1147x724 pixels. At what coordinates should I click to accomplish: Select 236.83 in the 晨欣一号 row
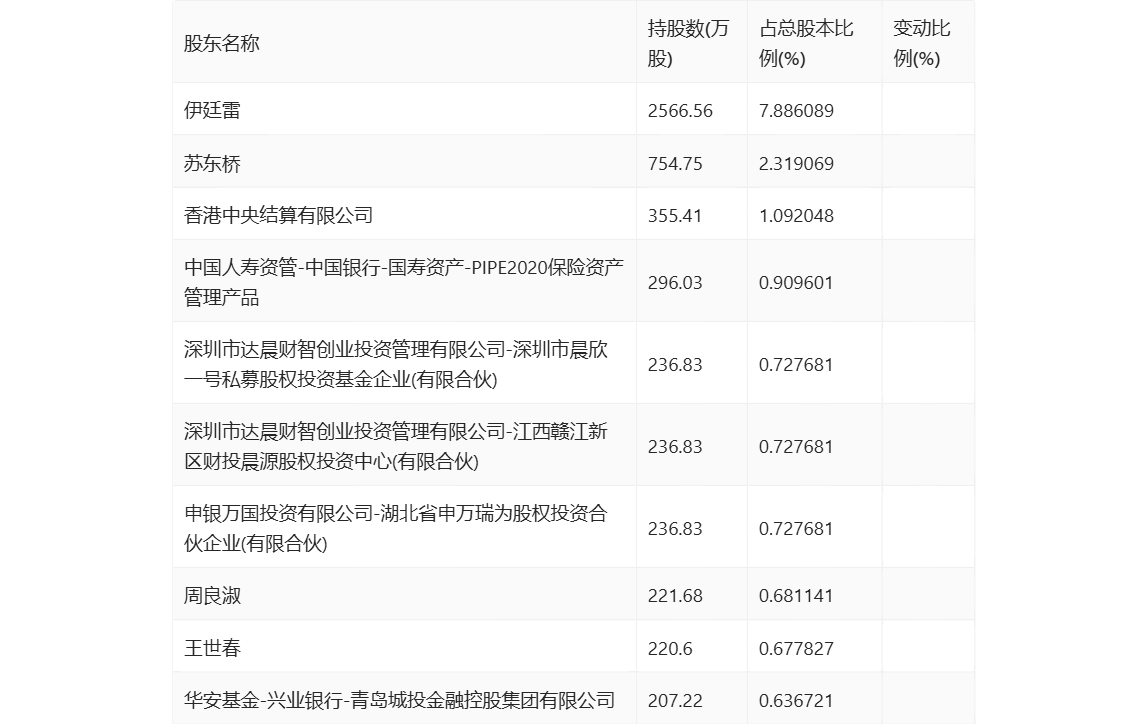(x=675, y=364)
